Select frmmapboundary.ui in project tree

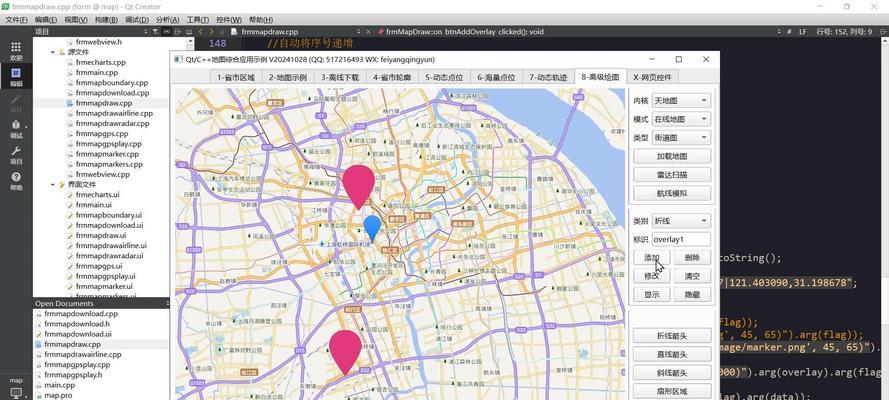108,215
